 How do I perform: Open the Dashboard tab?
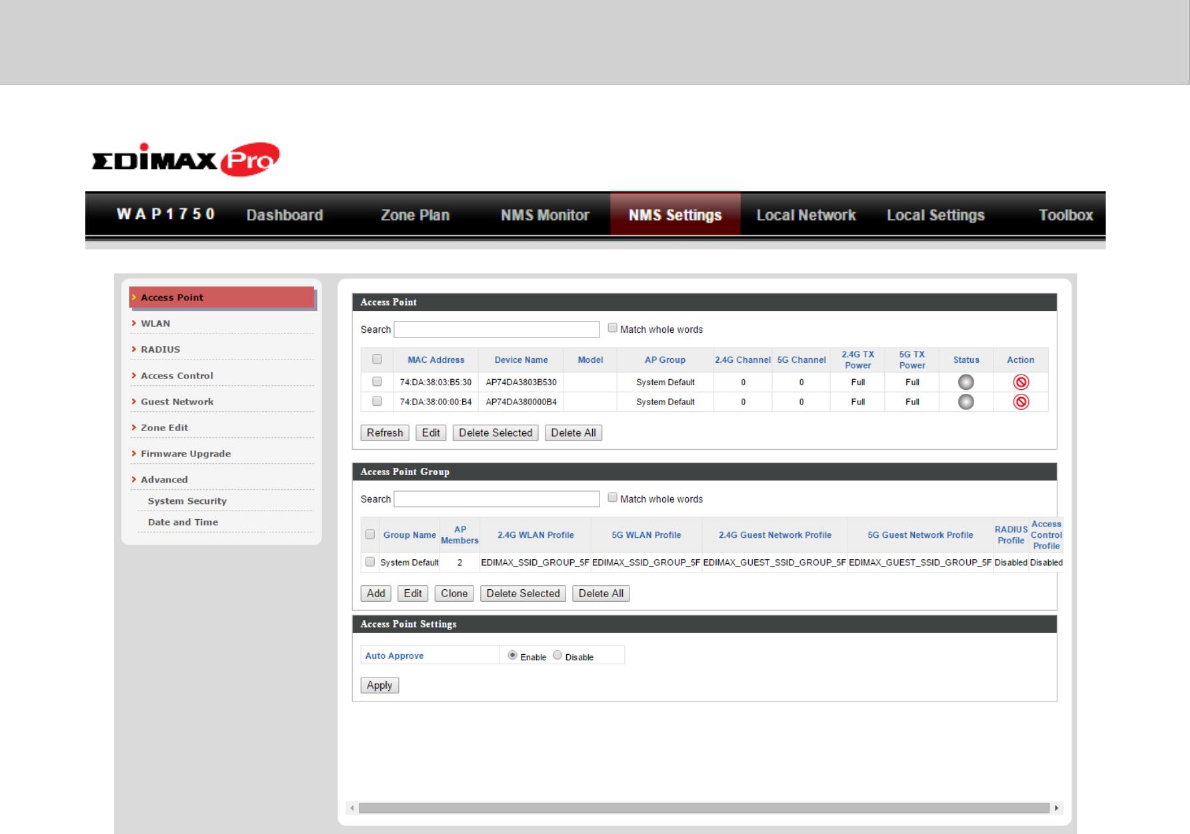pyautogui.click(x=285, y=215)
